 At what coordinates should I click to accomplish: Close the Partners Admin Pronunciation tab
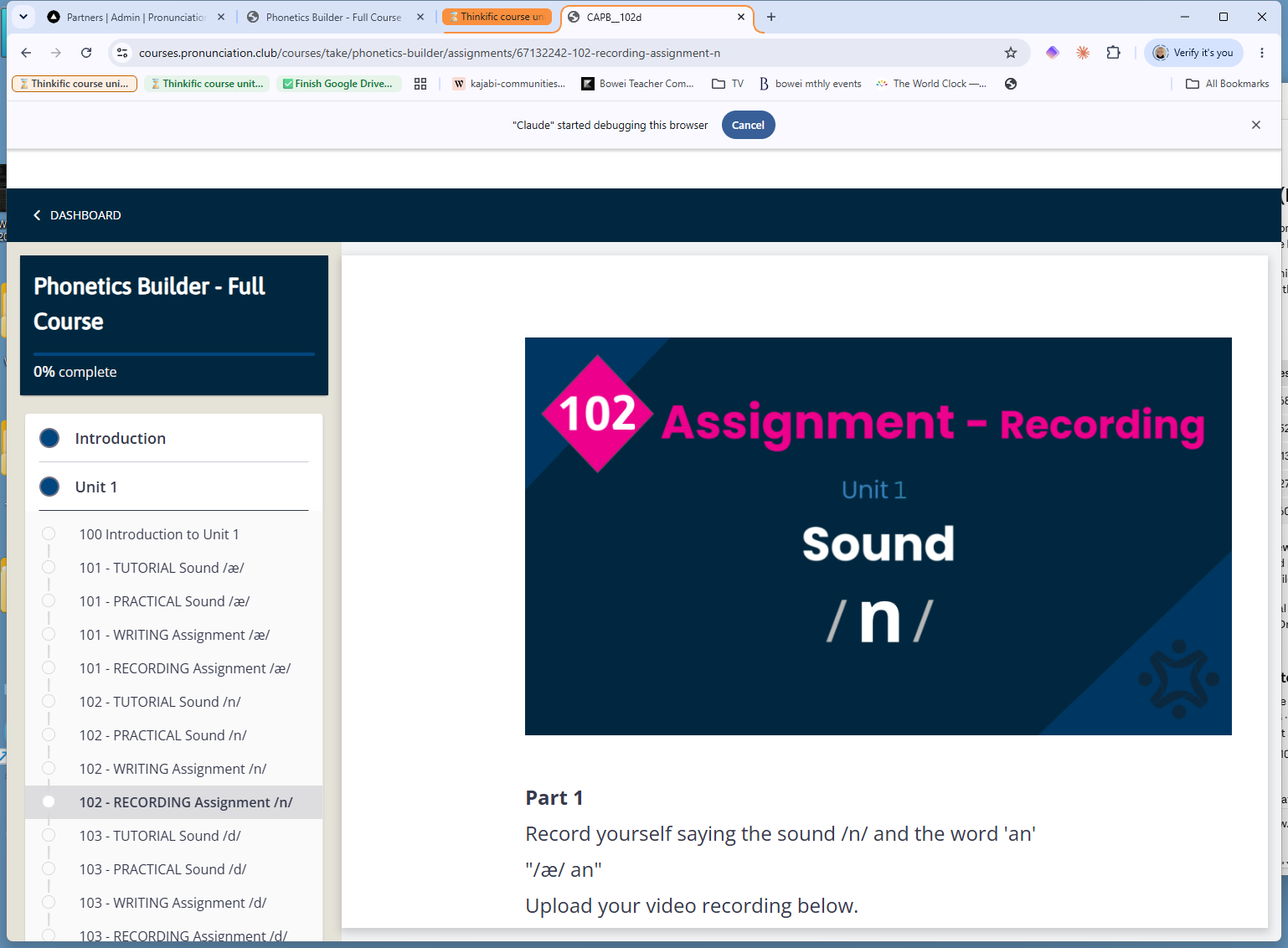[221, 17]
